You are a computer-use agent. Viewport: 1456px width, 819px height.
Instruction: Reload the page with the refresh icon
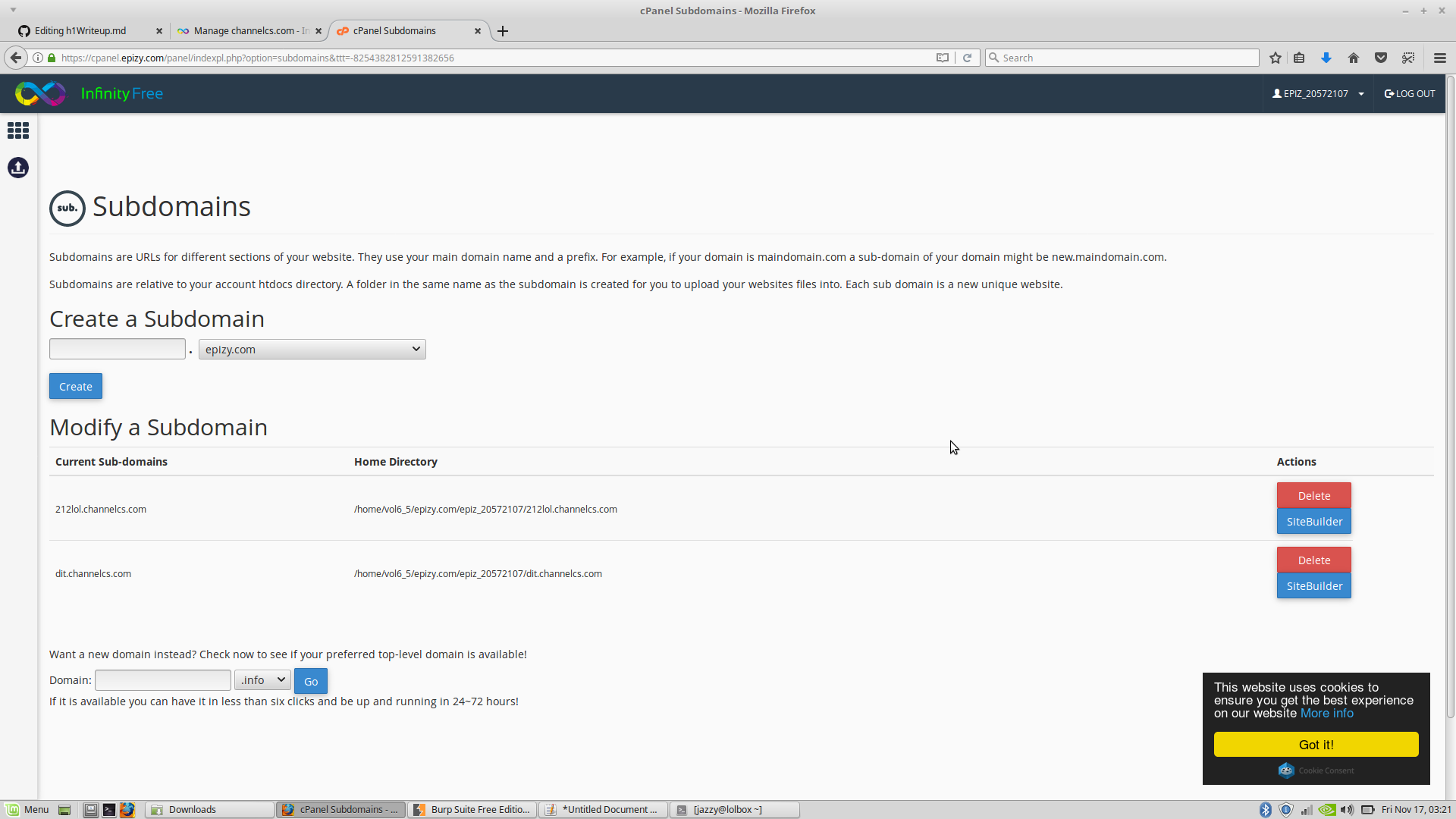(x=967, y=58)
